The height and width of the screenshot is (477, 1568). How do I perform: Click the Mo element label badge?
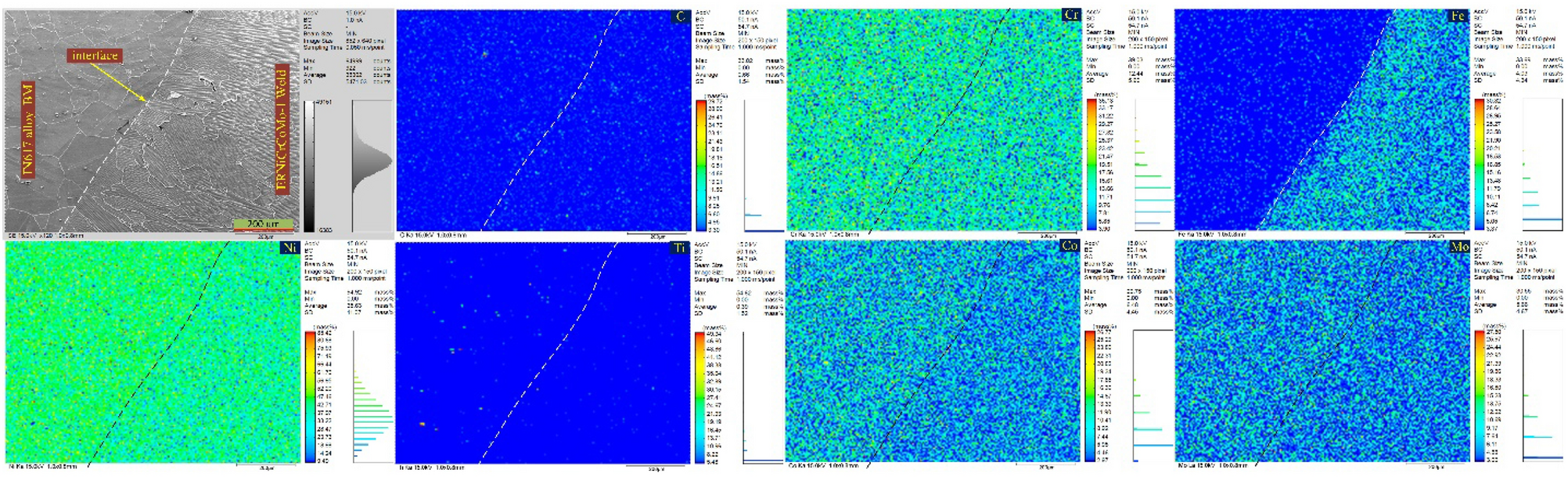(1459, 247)
